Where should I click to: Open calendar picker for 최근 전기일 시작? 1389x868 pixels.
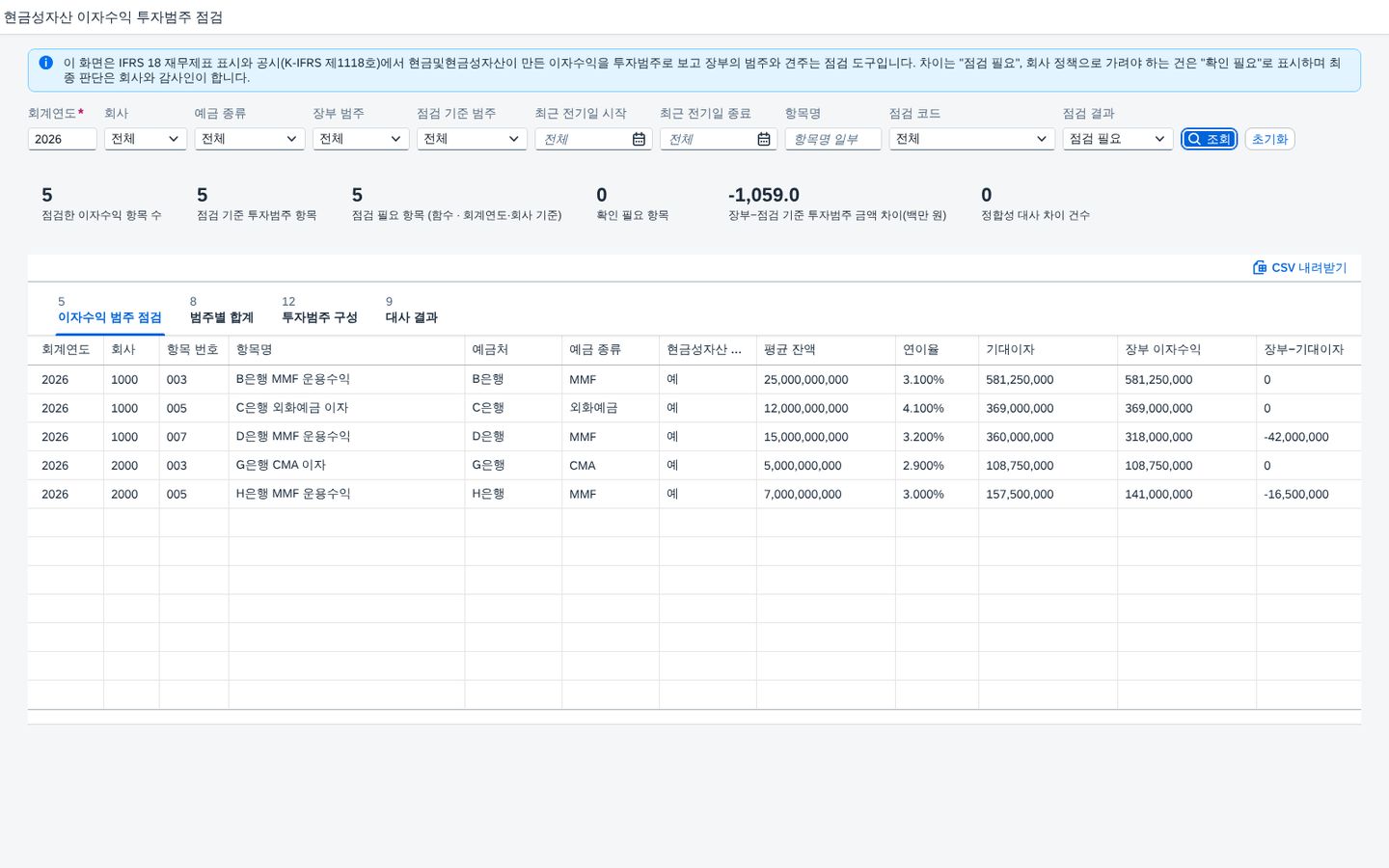[639, 139]
